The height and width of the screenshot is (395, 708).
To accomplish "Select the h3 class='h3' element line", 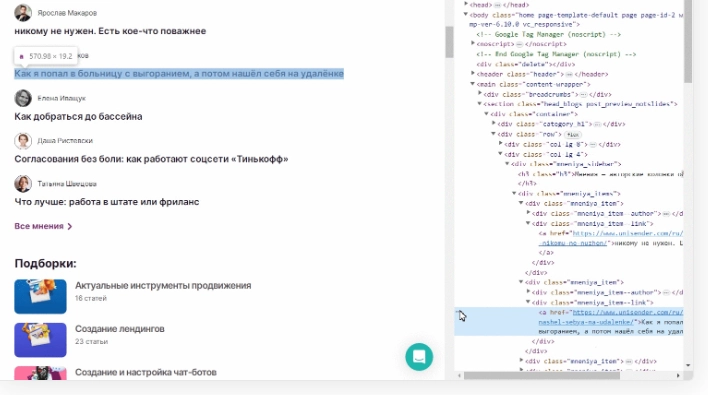I will click(601, 174).
